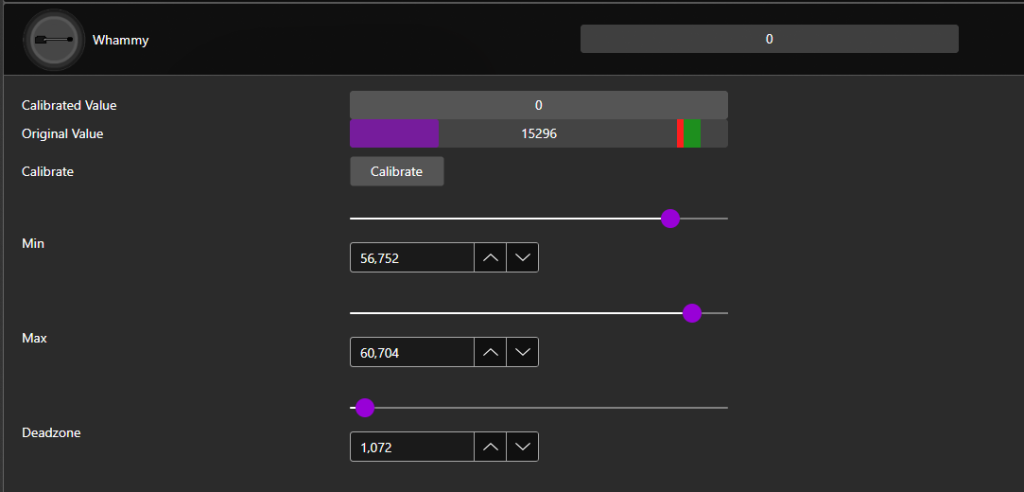Click the Whammy header value bar
The height and width of the screenshot is (492, 1024).
tap(769, 39)
